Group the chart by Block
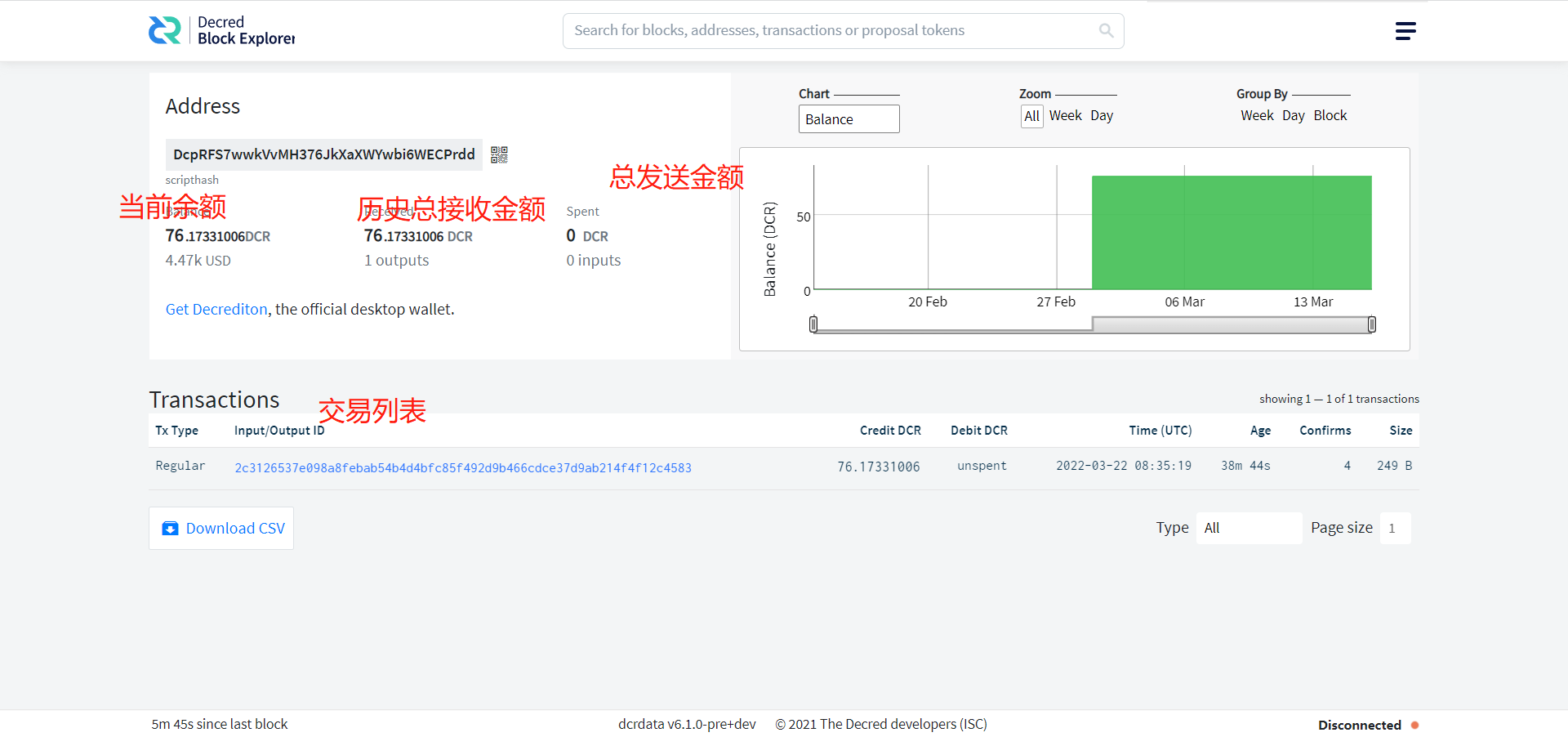 point(1330,115)
